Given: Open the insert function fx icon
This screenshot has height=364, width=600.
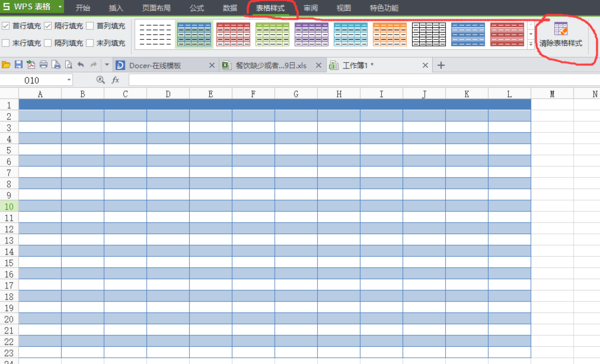Looking at the screenshot, I should 115,80.
